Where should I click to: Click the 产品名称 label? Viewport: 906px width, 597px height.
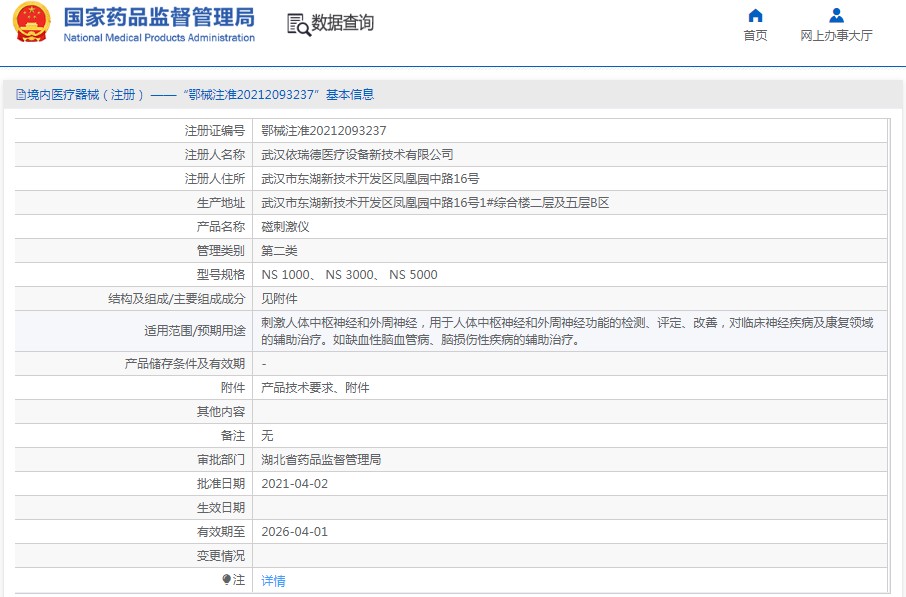click(x=221, y=227)
